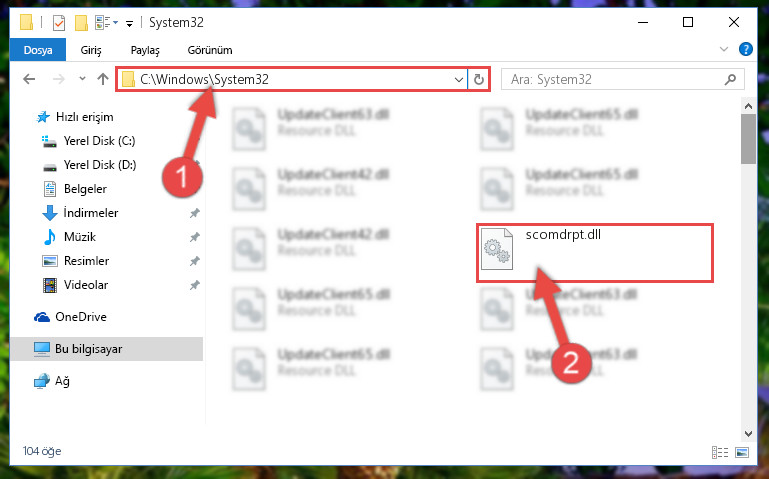Image resolution: width=769 pixels, height=479 pixels.
Task: Toggle the pin beside Videolar
Action: click(195, 285)
